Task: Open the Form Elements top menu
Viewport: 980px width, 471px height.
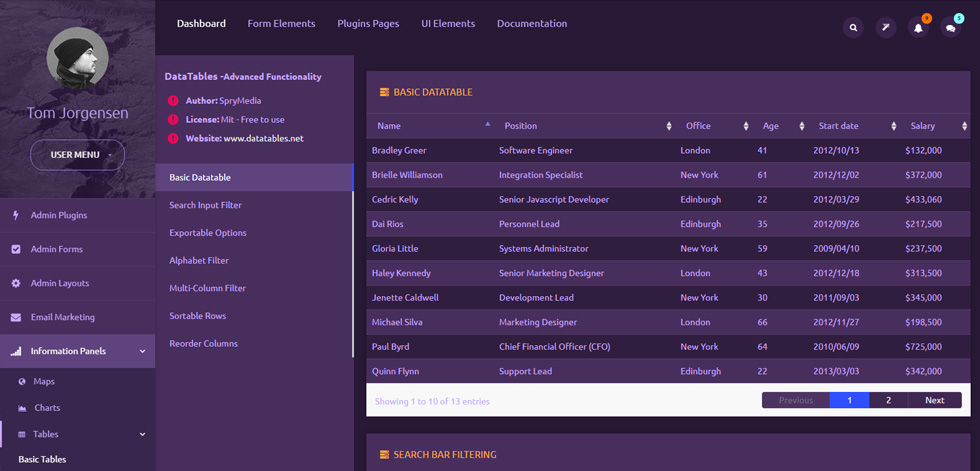Action: pyautogui.click(x=281, y=24)
